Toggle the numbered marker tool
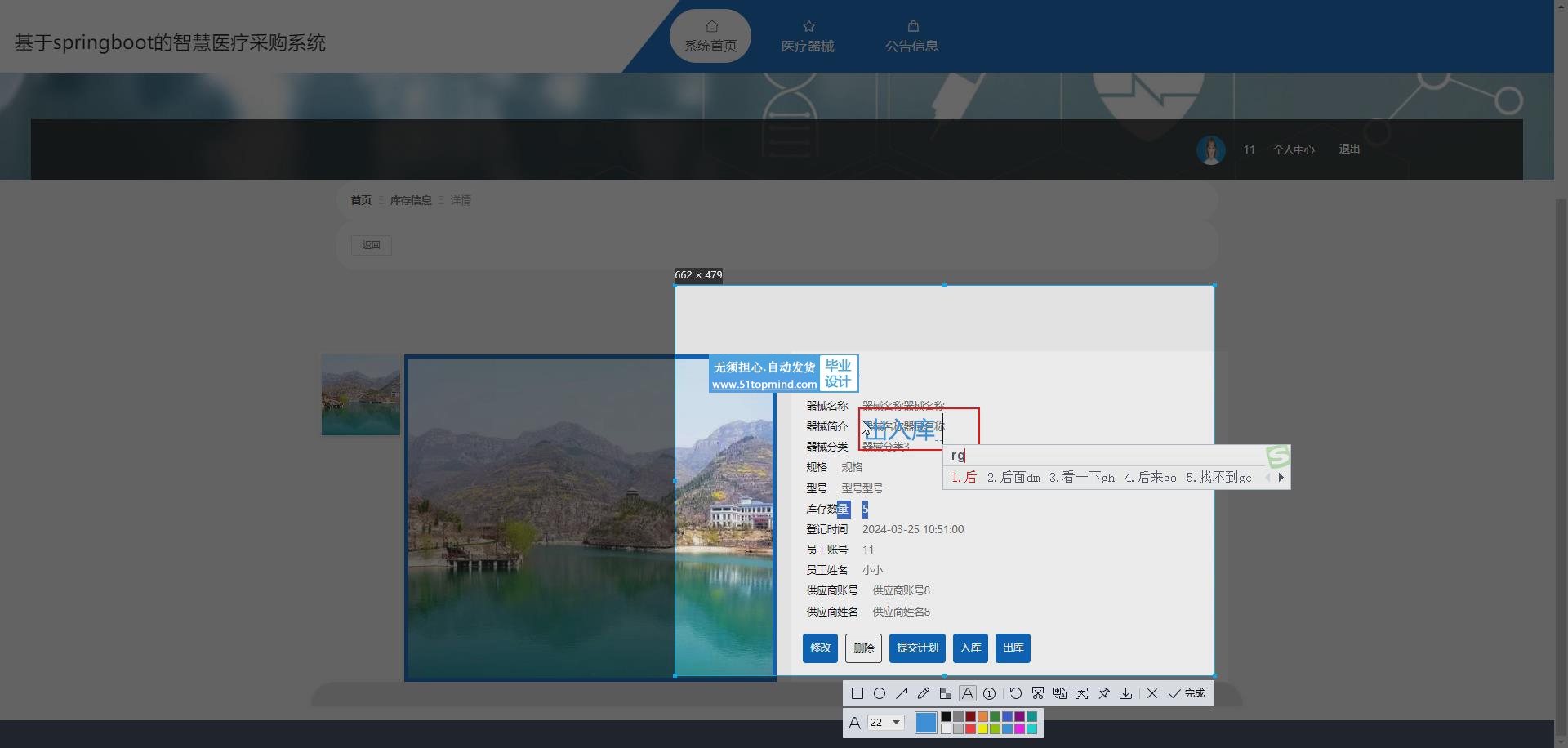Screen dimensions: 1568x748 [x=989, y=693]
